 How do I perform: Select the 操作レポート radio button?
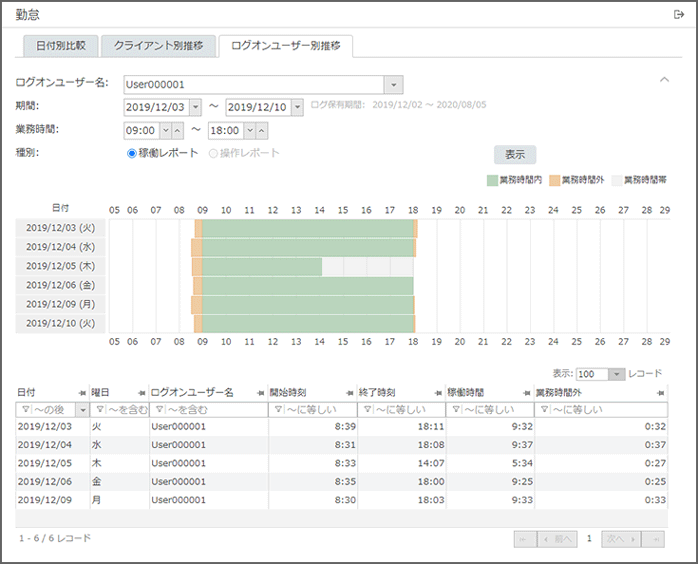[x=212, y=153]
